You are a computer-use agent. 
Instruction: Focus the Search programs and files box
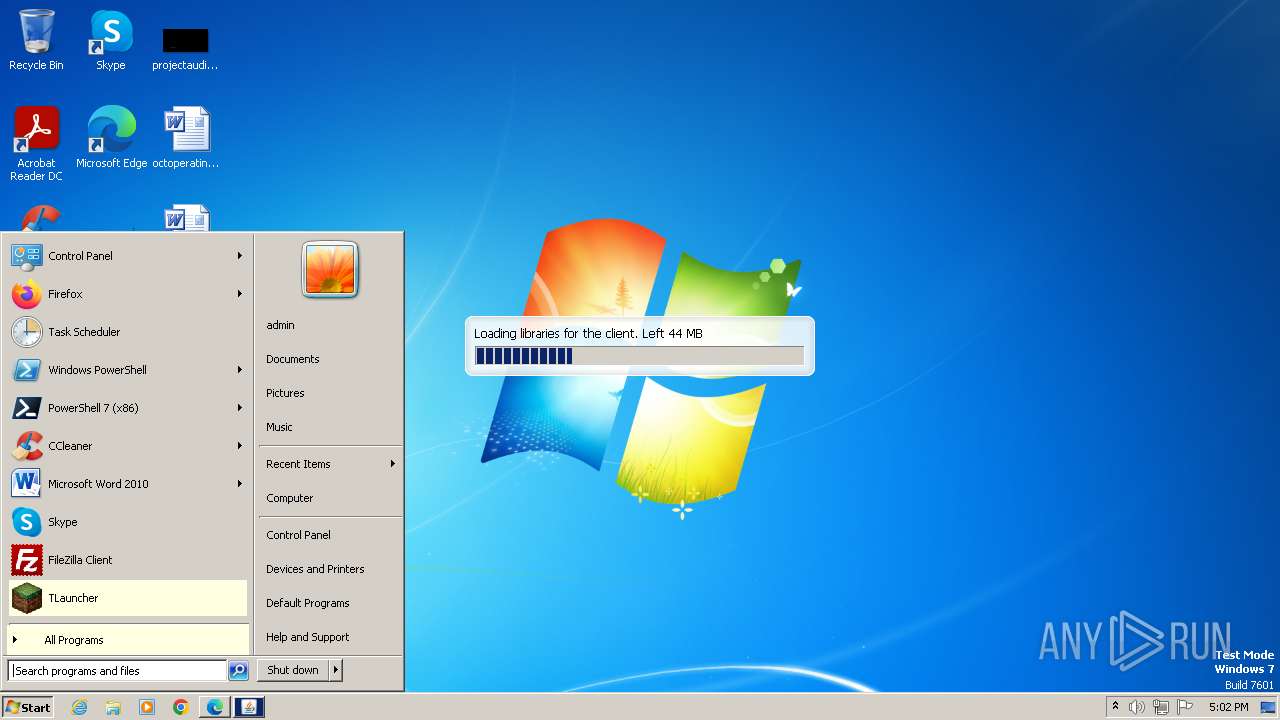(x=118, y=671)
